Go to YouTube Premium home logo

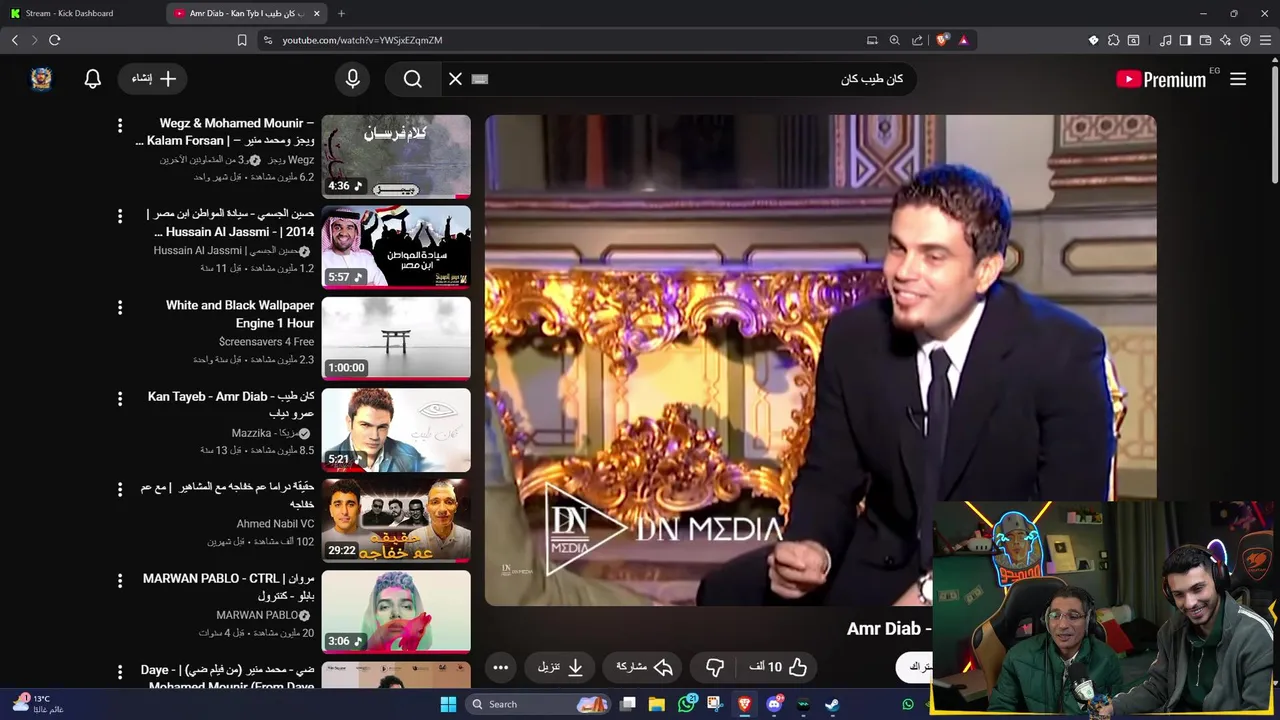point(1161,79)
